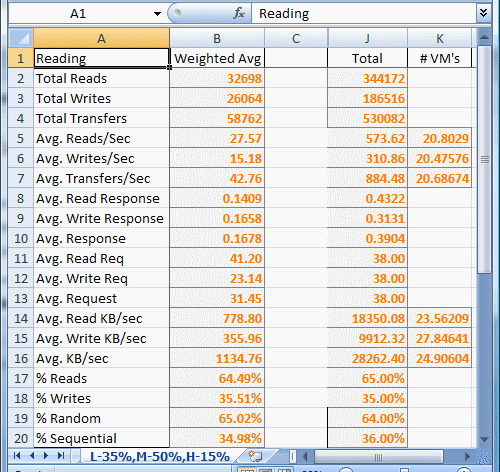Expand the formula bar with chevron
500x472 pixels.
pyautogui.click(x=483, y=13)
